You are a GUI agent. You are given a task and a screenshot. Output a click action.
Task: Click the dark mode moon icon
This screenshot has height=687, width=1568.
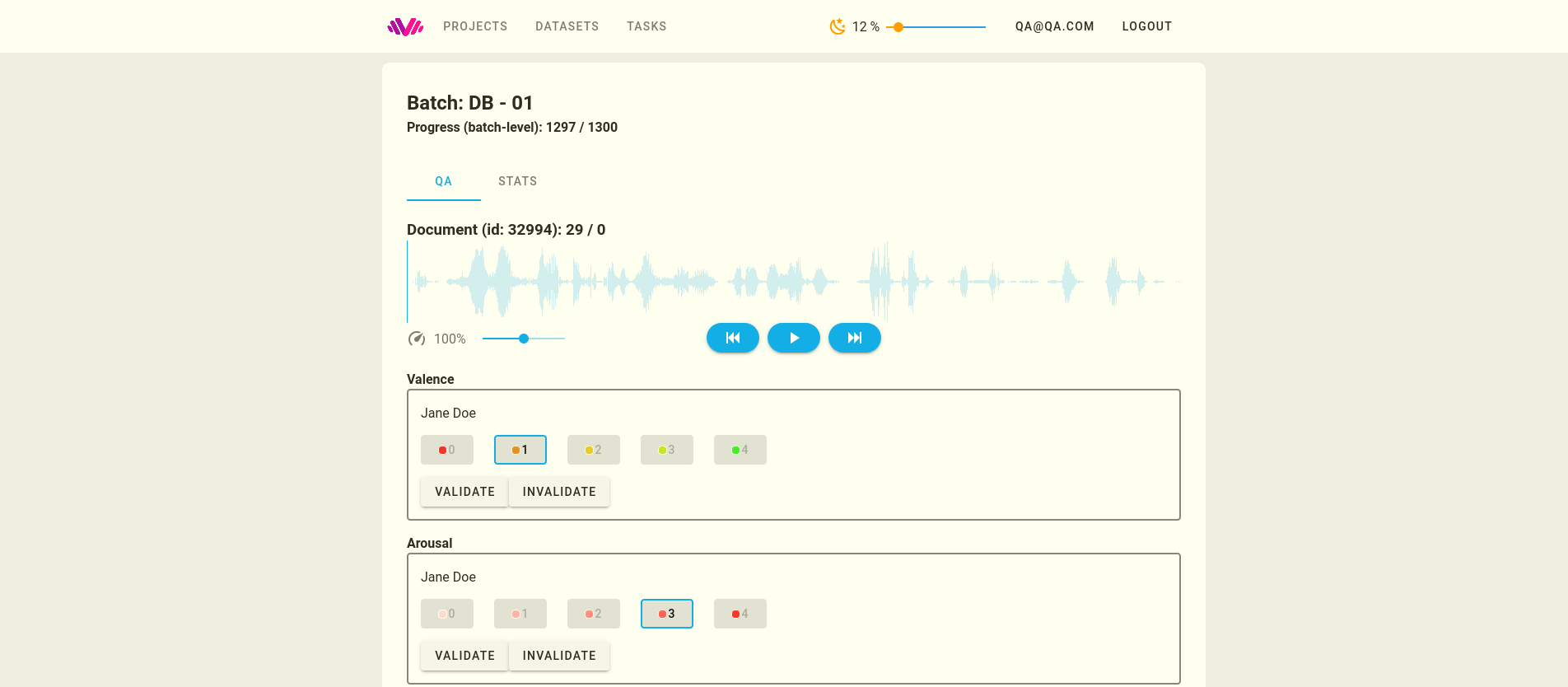838,26
